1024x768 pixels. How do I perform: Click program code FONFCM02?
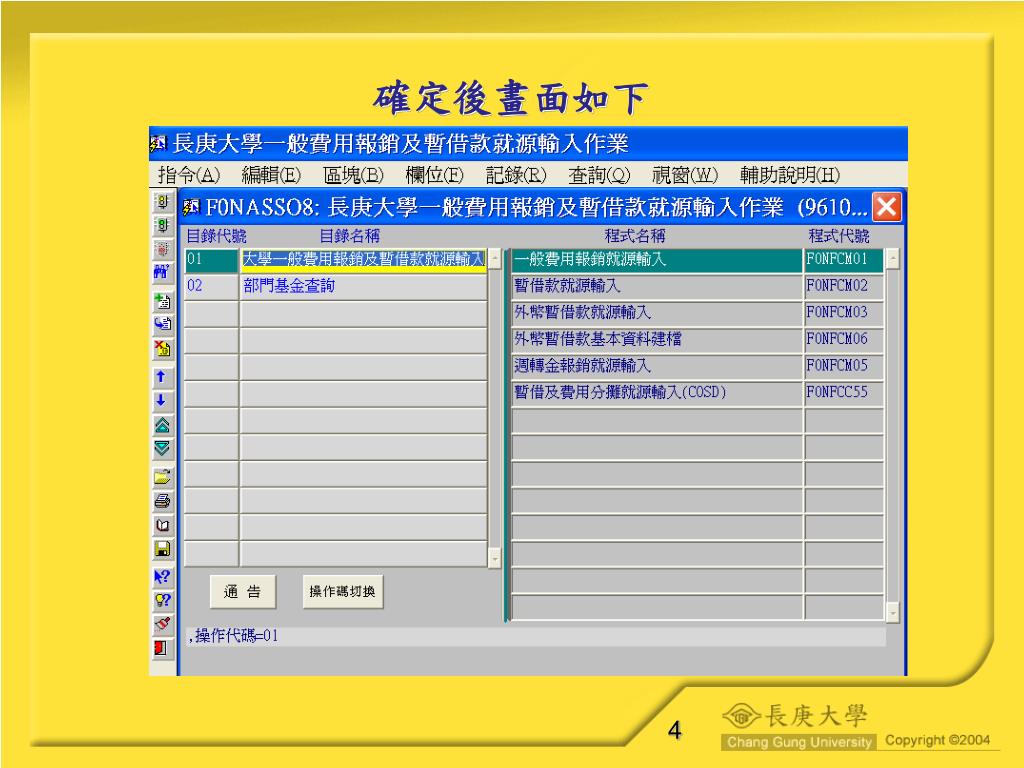point(844,286)
